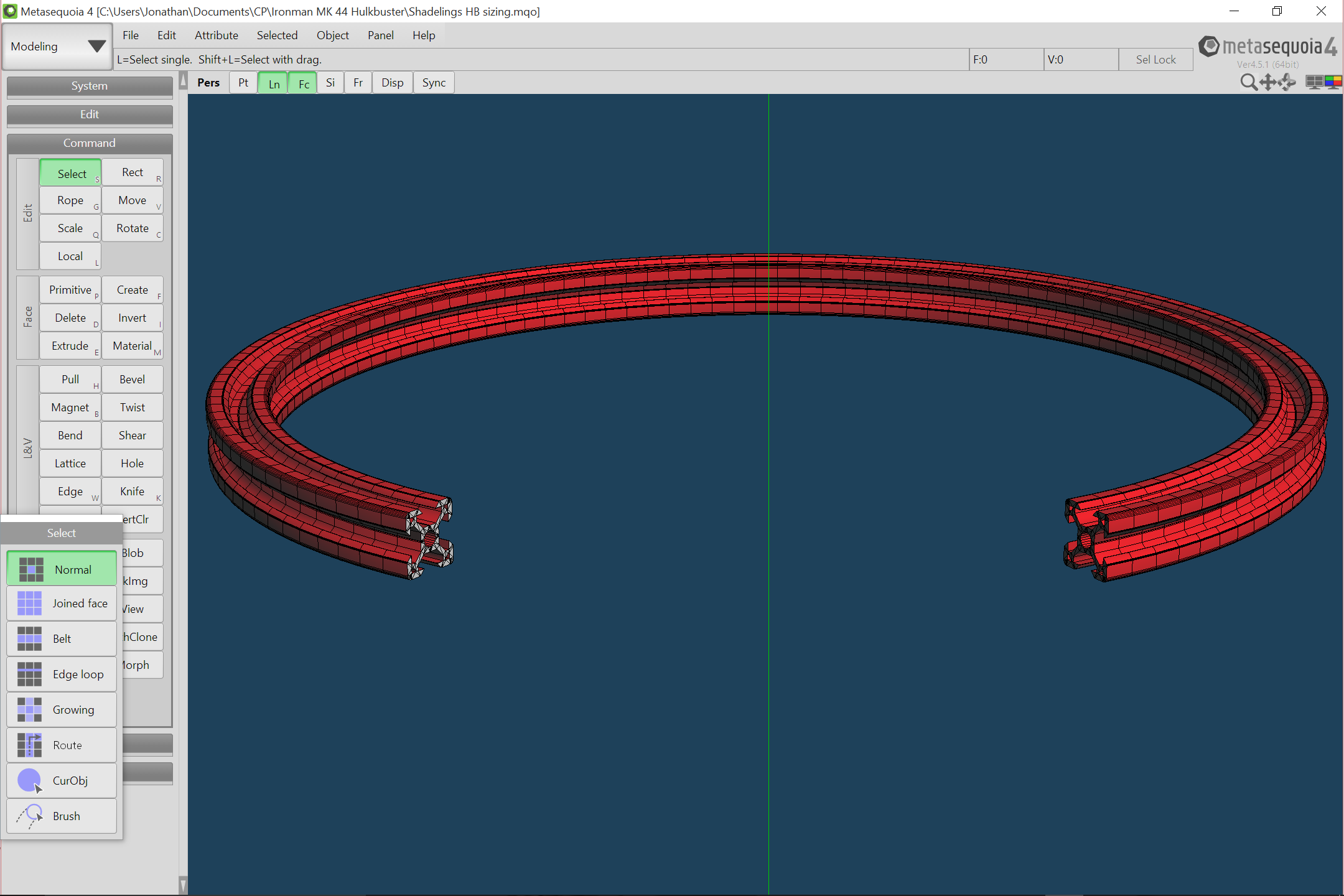Toggle the Sync view option
1344x896 pixels.
[x=434, y=83]
